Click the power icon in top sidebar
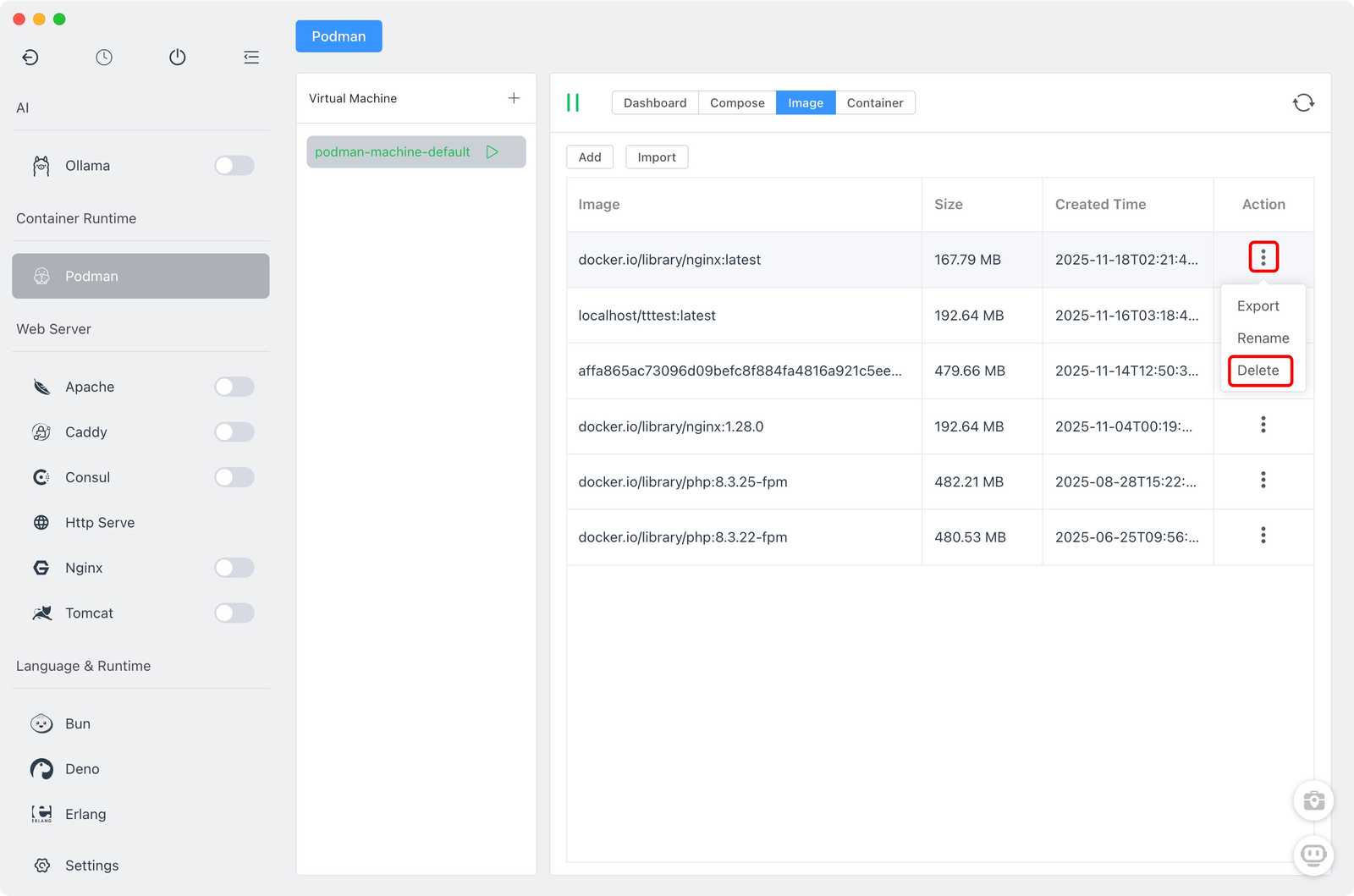Image resolution: width=1354 pixels, height=896 pixels. tap(178, 58)
